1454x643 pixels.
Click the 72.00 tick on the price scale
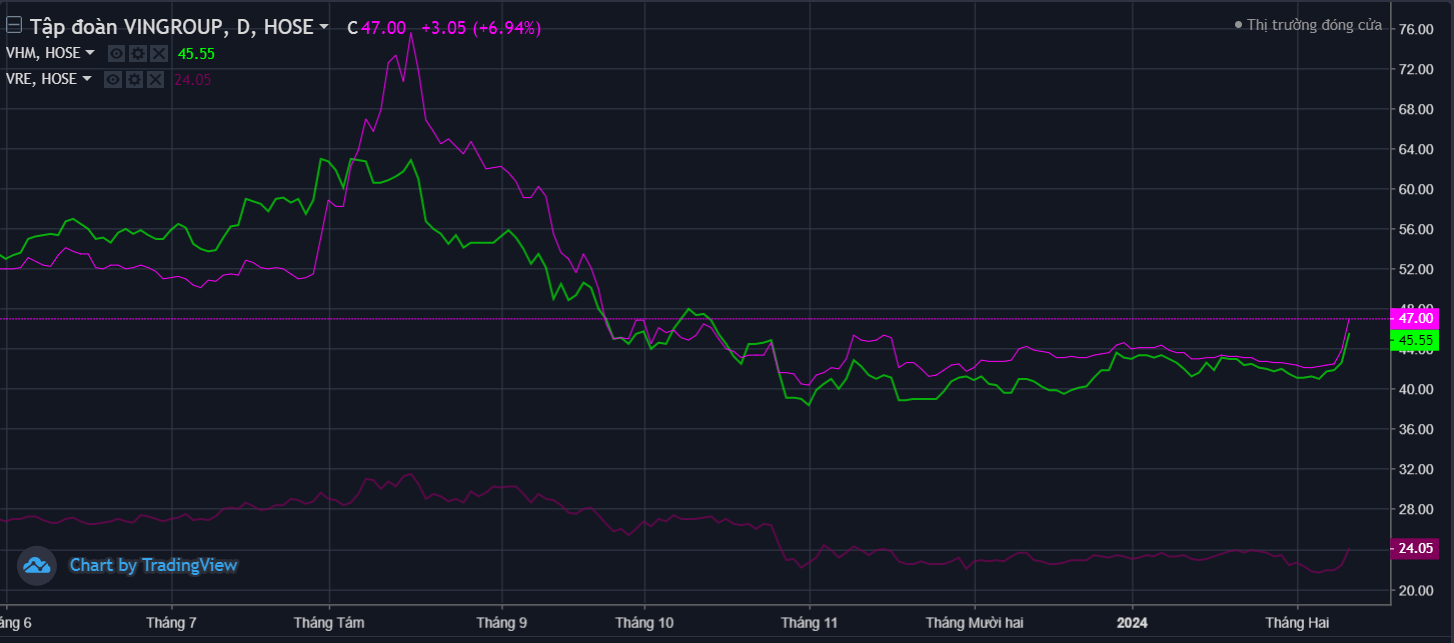[x=1416, y=69]
